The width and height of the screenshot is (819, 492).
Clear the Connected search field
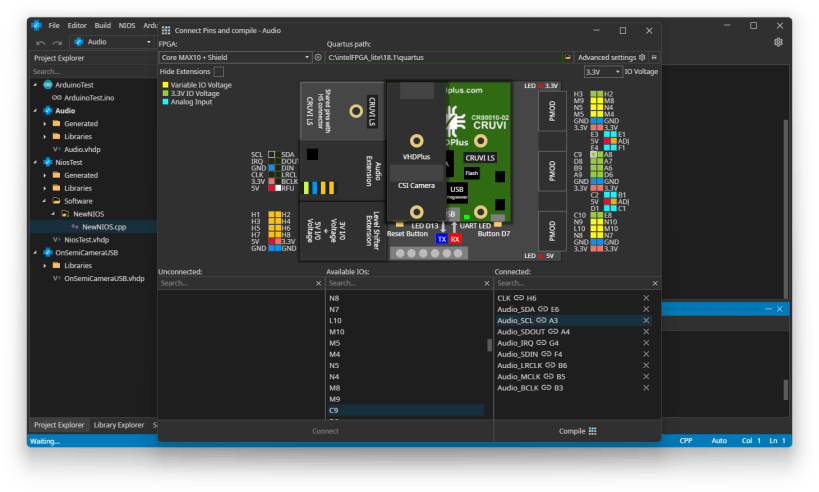click(x=655, y=284)
